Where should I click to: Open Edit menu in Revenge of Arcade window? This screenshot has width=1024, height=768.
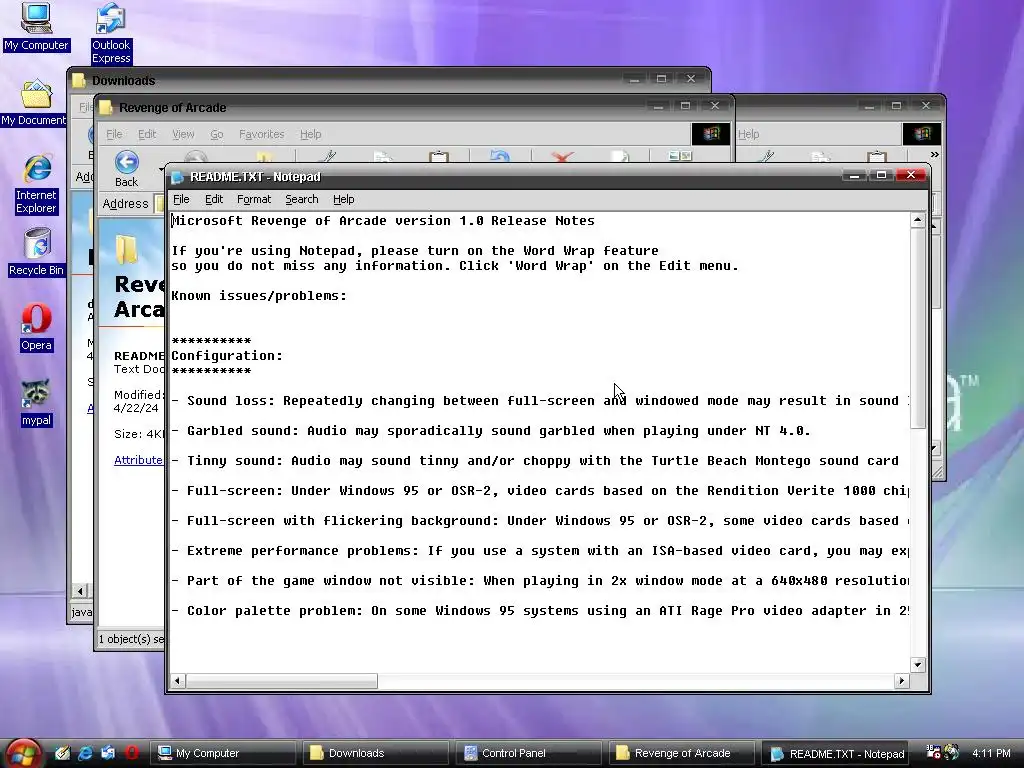[146, 134]
